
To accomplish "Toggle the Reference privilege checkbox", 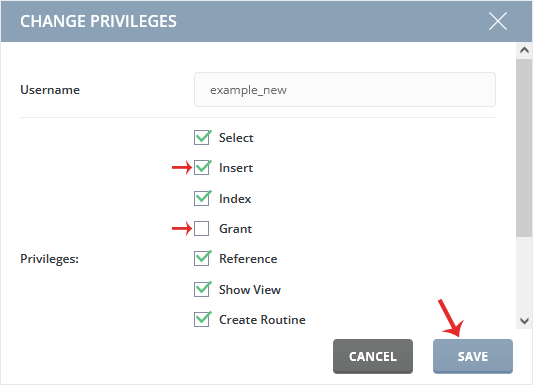I will pos(202,259).
